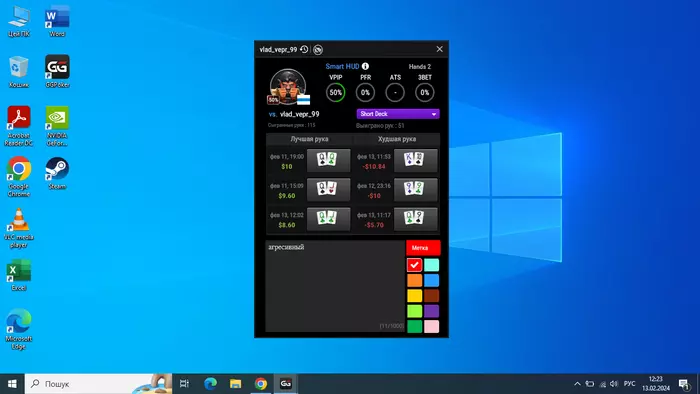Open Chrome from the taskbar
The height and width of the screenshot is (394, 700).
coord(261,384)
